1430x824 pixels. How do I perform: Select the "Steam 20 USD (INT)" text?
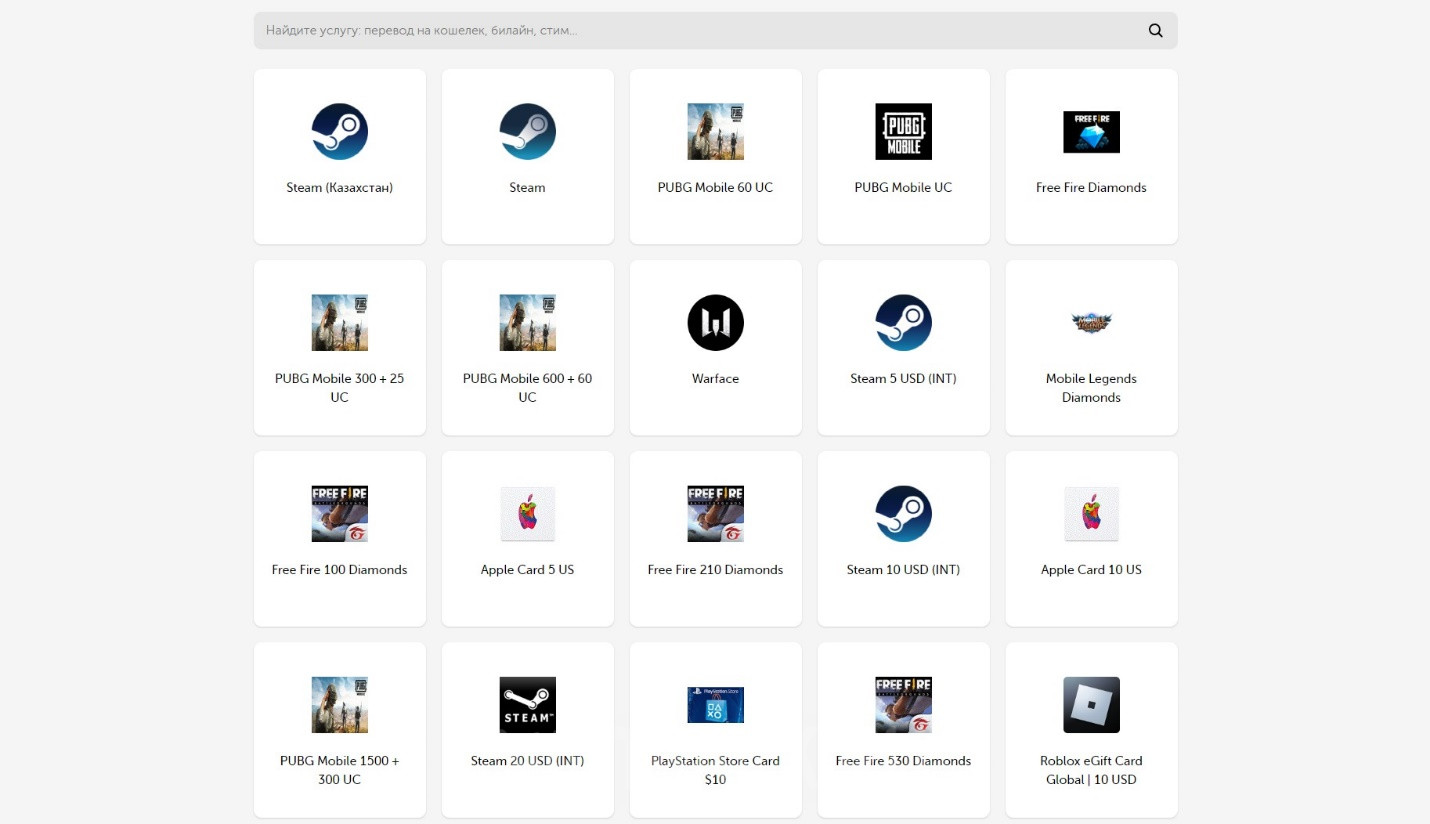pyautogui.click(x=528, y=761)
